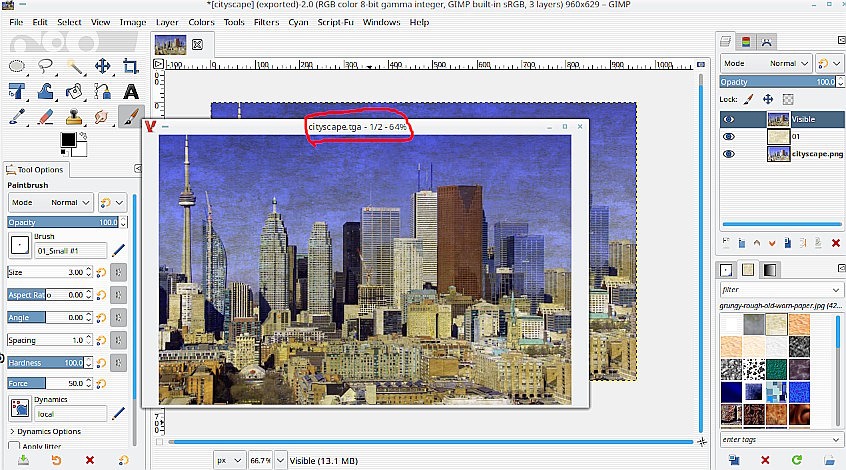Select the Unified Transform tool
Image resolution: width=846 pixels, height=470 pixels.
17,91
